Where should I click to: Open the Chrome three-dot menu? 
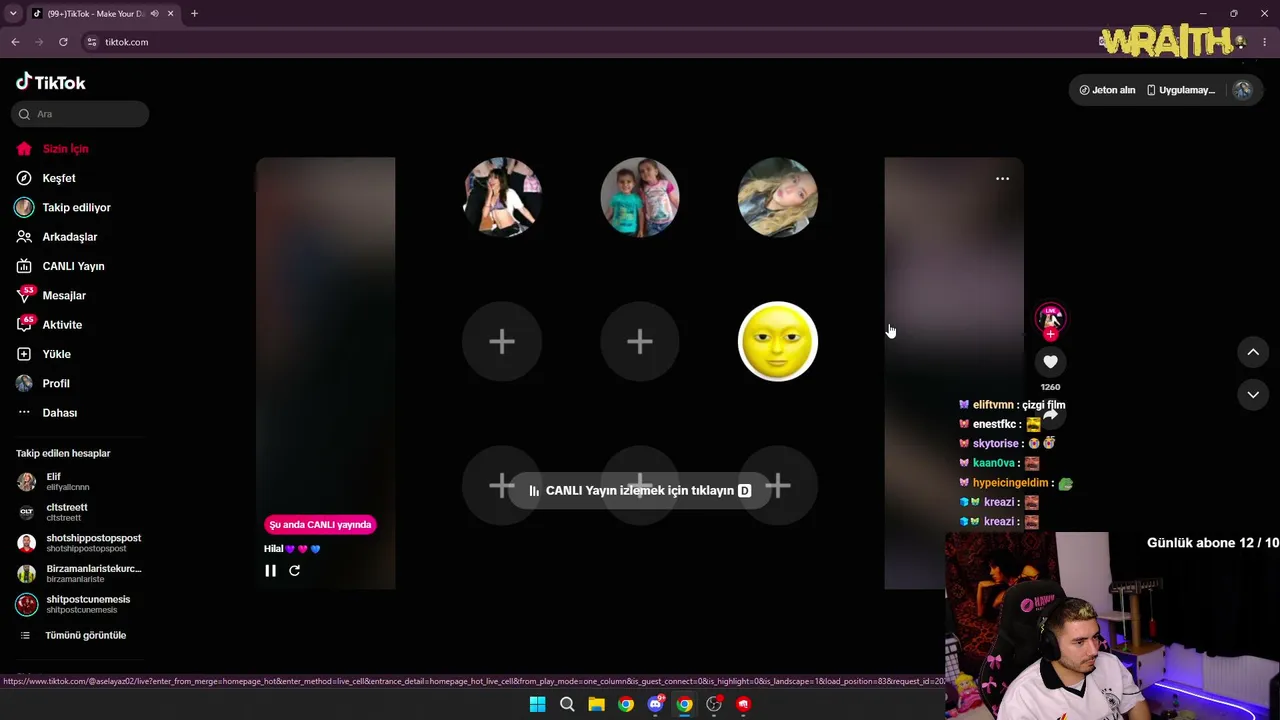[1265, 42]
